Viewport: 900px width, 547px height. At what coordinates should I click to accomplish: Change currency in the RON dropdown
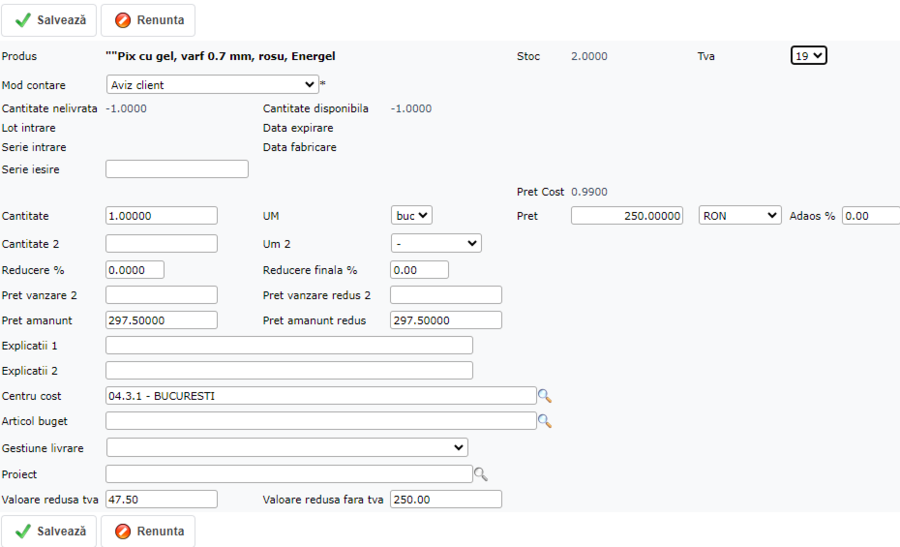(739, 215)
